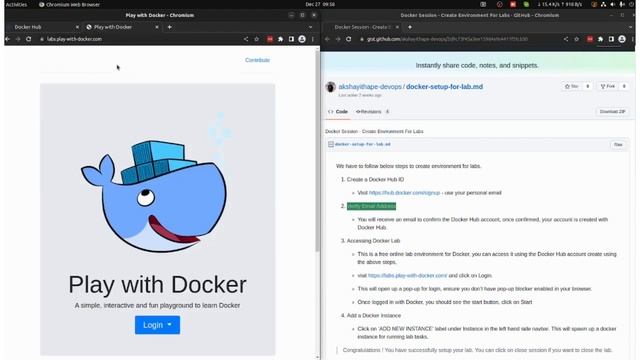The height and width of the screenshot is (360, 640).
Task: Select the Play with Docker tab
Action: (113, 27)
